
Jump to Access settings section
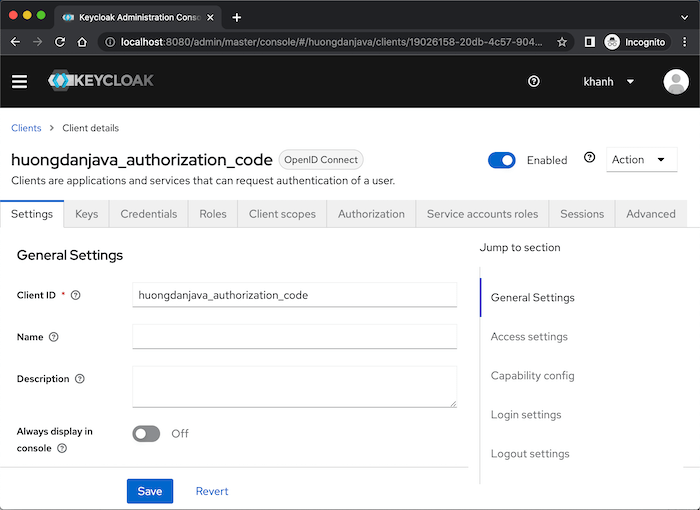(529, 336)
